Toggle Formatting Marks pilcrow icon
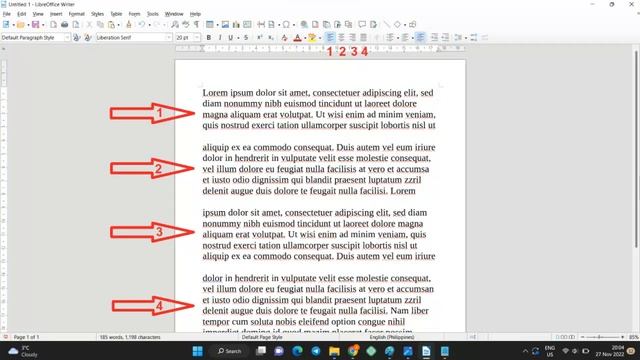Screen dimensions: 640x360 pyautogui.click(x=197, y=25)
